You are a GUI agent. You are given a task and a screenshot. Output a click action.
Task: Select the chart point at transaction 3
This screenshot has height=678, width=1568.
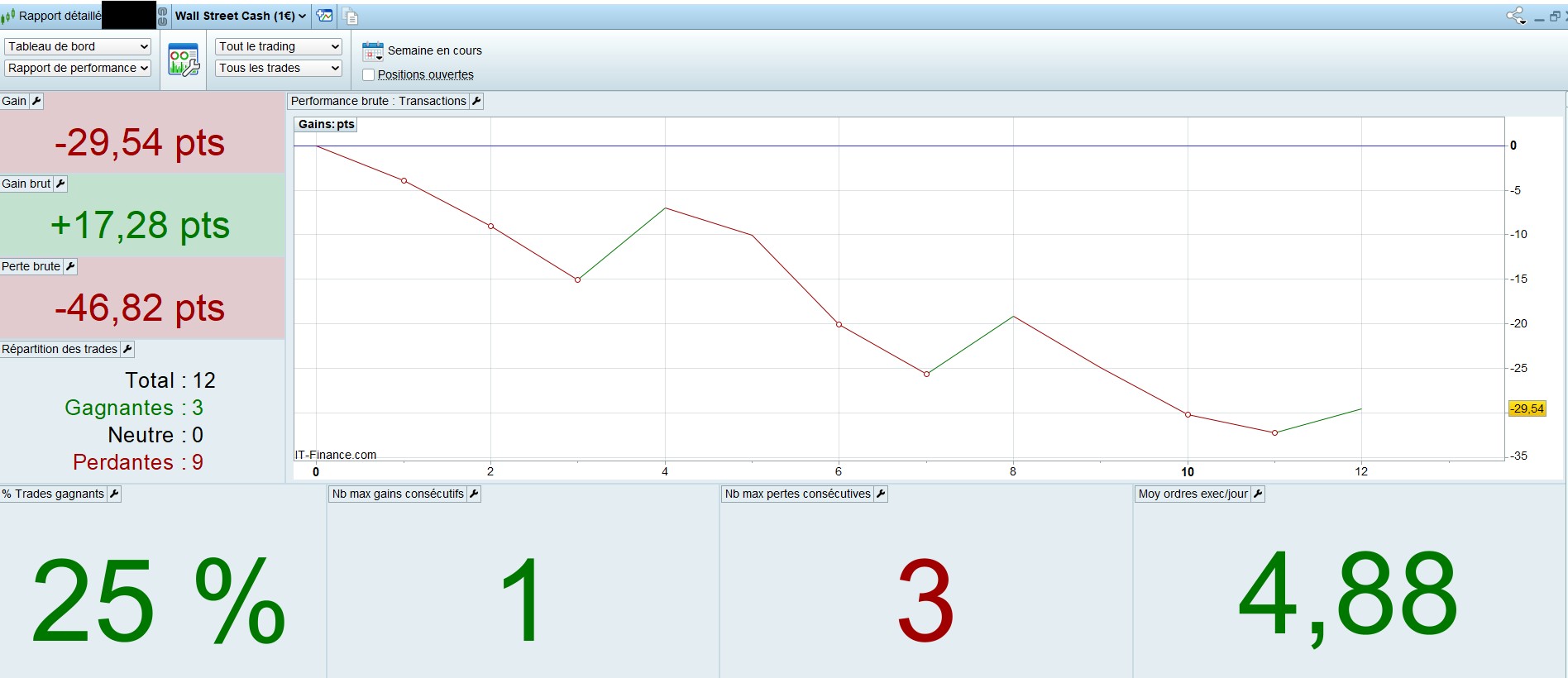point(577,279)
